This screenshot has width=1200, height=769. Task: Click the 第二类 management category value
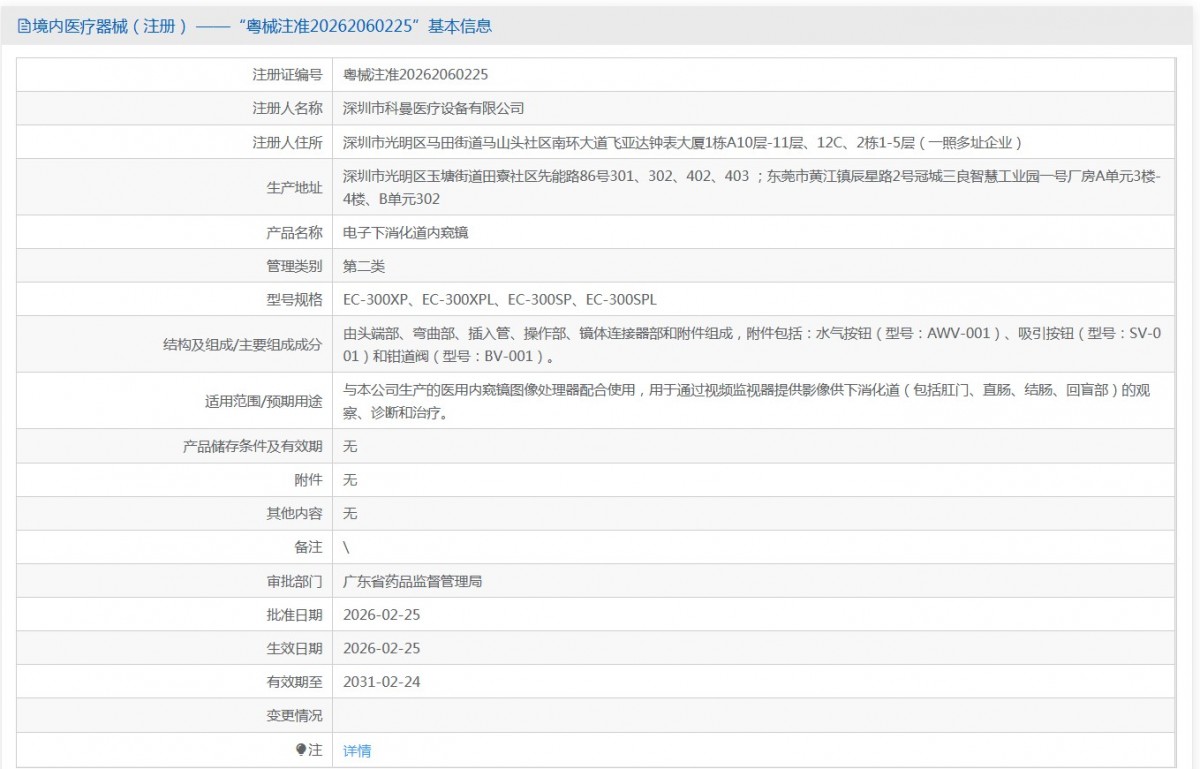coord(364,266)
